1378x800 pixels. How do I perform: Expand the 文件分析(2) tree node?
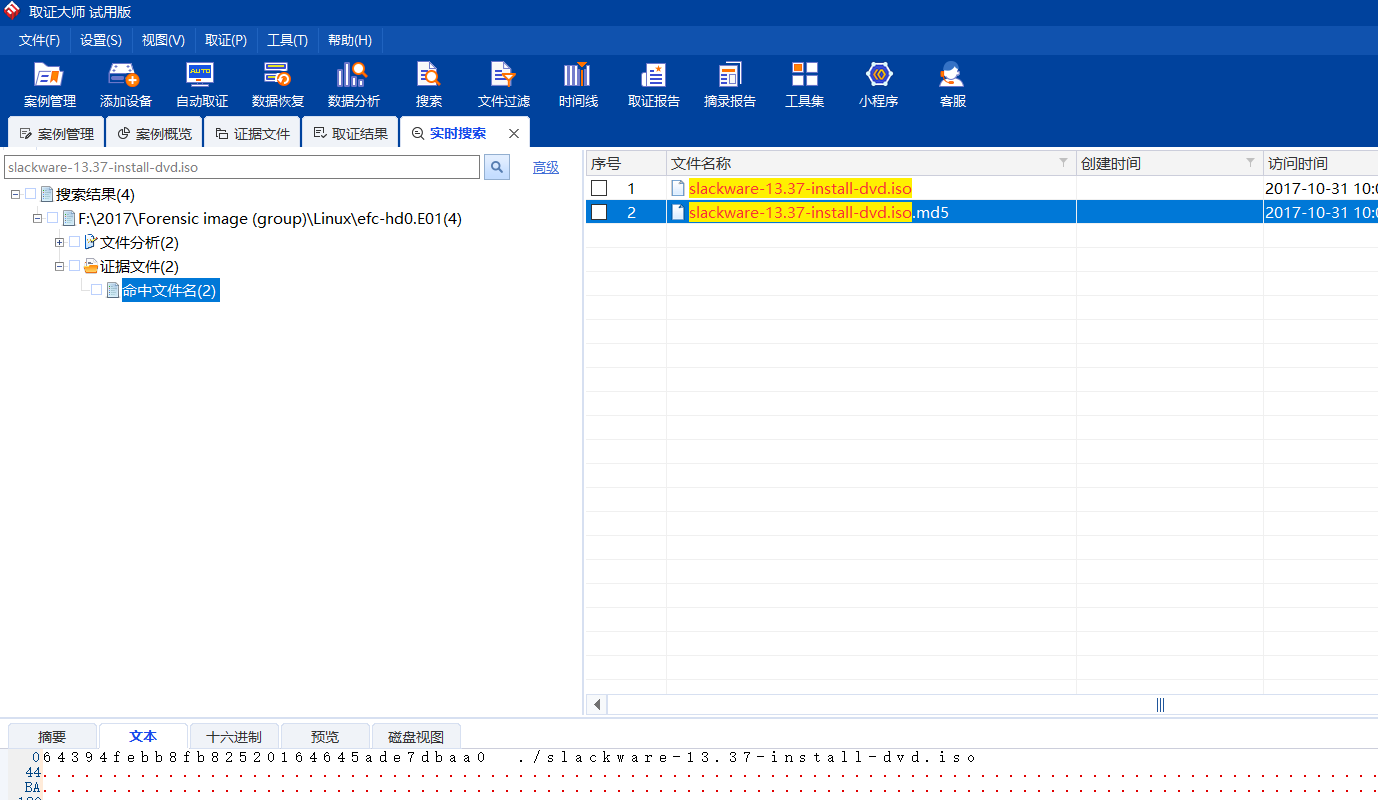click(x=59, y=242)
